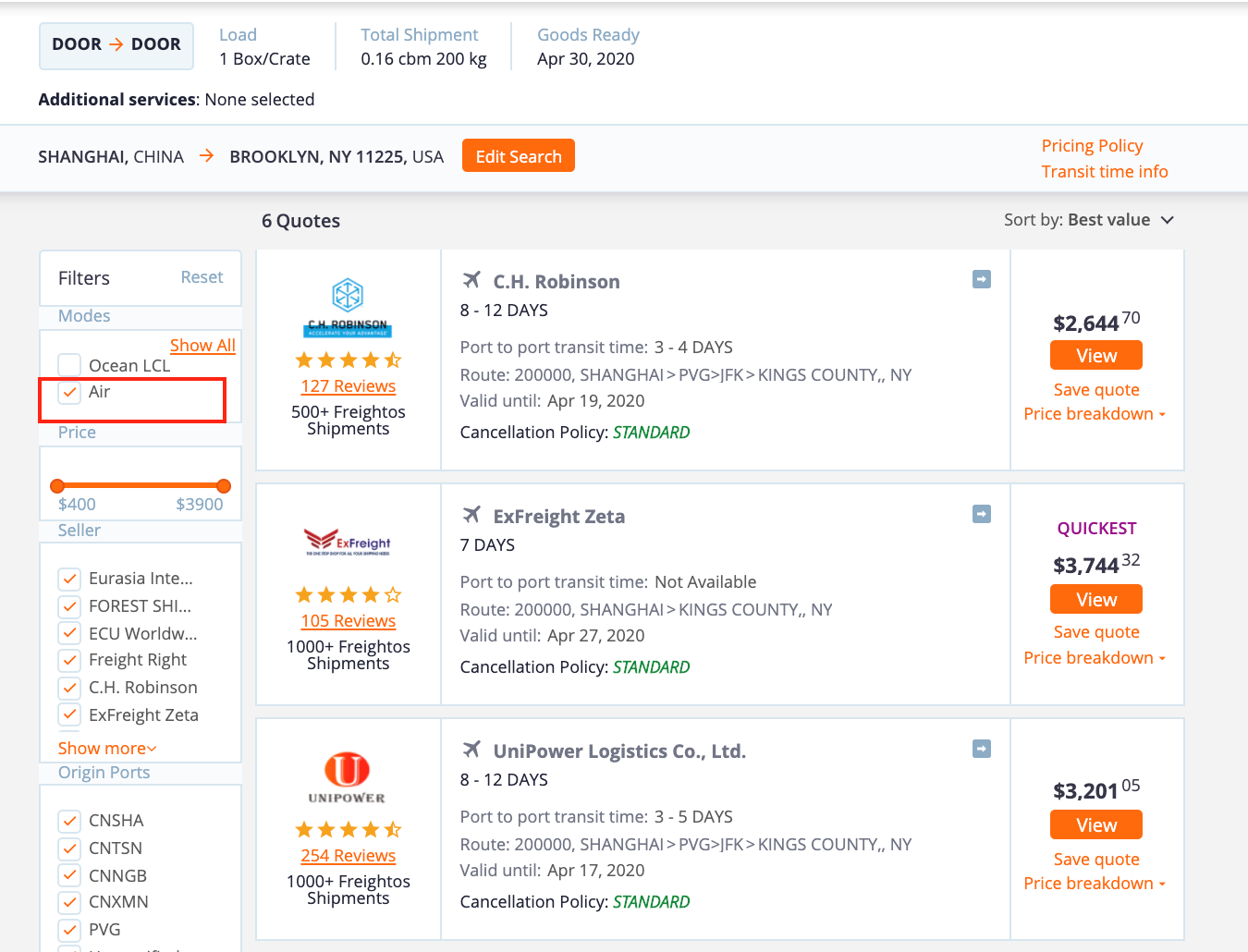
Task: Click the ExFreight Zeta quote title
Action: click(x=559, y=517)
